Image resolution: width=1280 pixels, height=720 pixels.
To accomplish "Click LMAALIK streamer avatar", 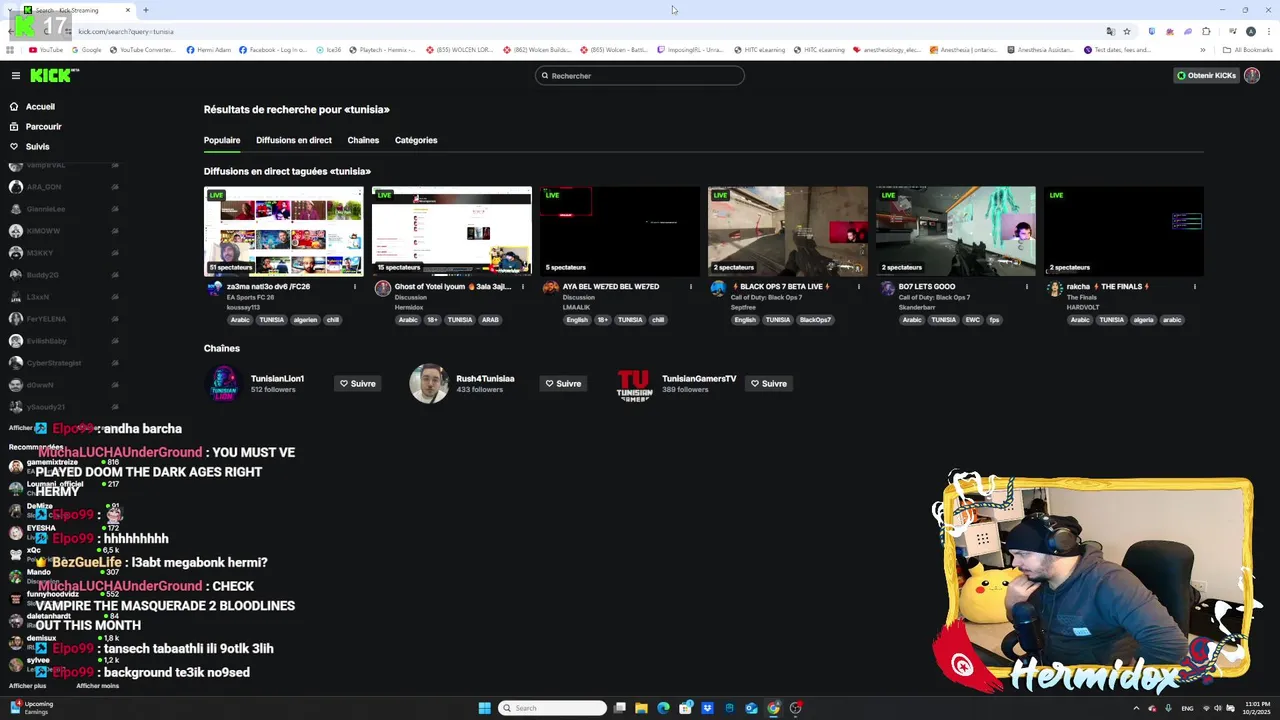I will pyautogui.click(x=550, y=288).
